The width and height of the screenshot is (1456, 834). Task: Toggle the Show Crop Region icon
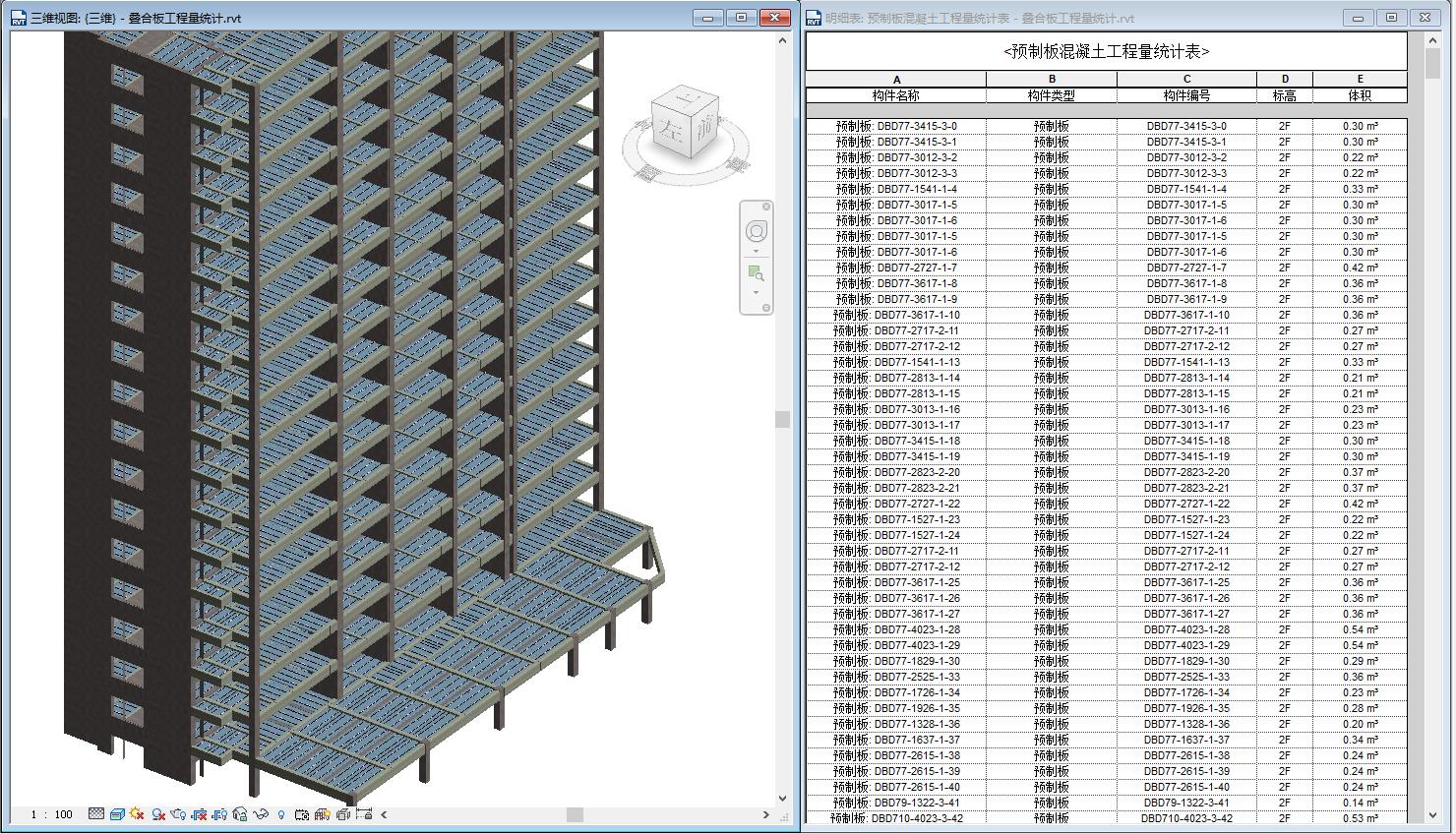(x=219, y=814)
